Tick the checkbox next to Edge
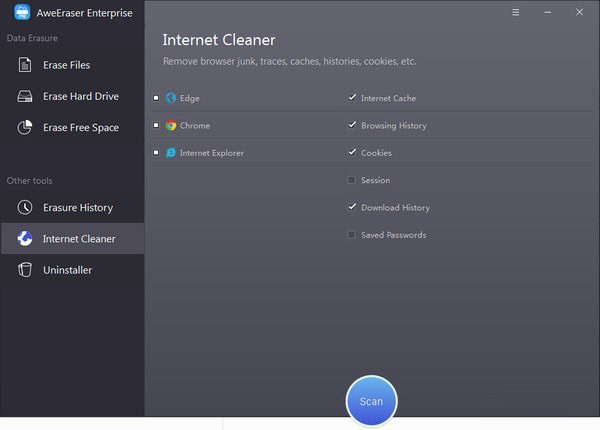Screen dimensions: 600x430 point(156,98)
